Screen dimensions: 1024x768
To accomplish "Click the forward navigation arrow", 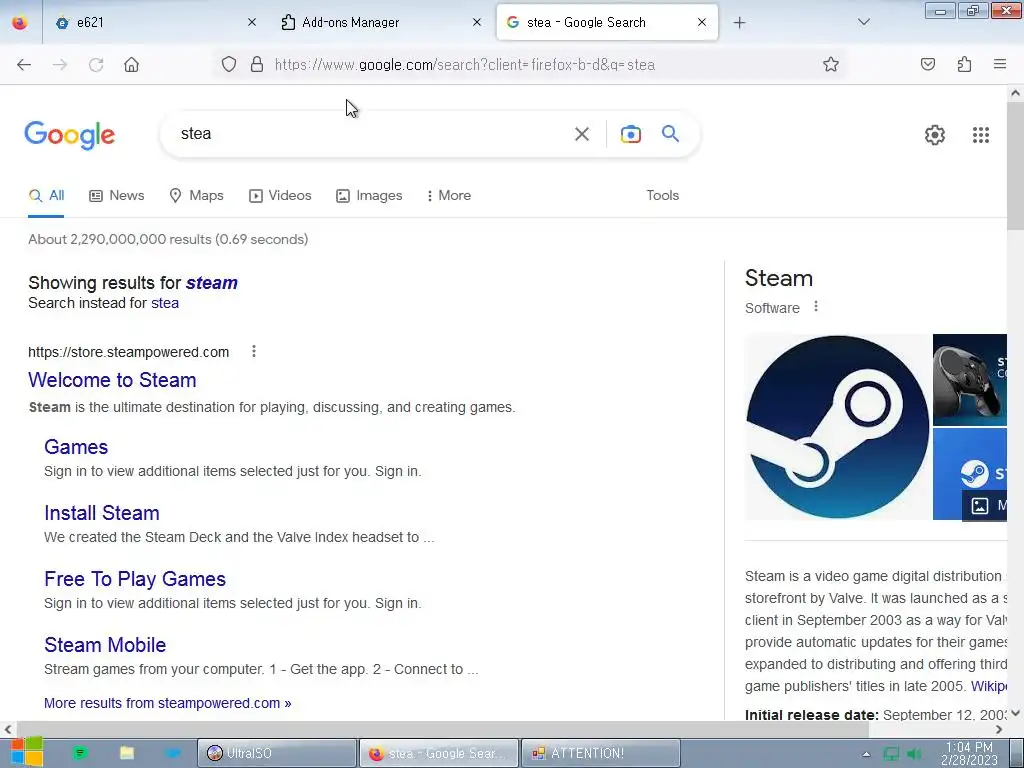I will tap(60, 65).
